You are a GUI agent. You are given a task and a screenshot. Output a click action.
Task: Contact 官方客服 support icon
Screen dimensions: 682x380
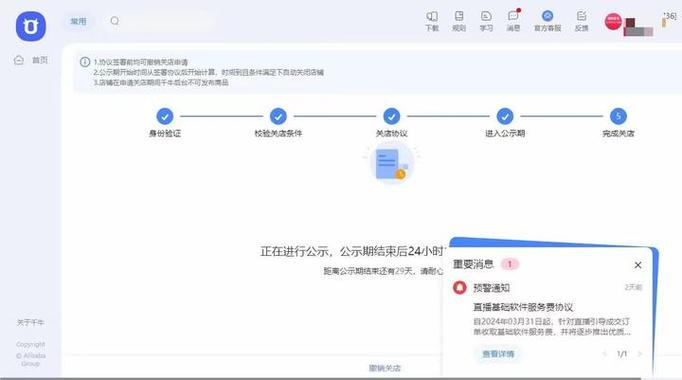[x=548, y=21]
